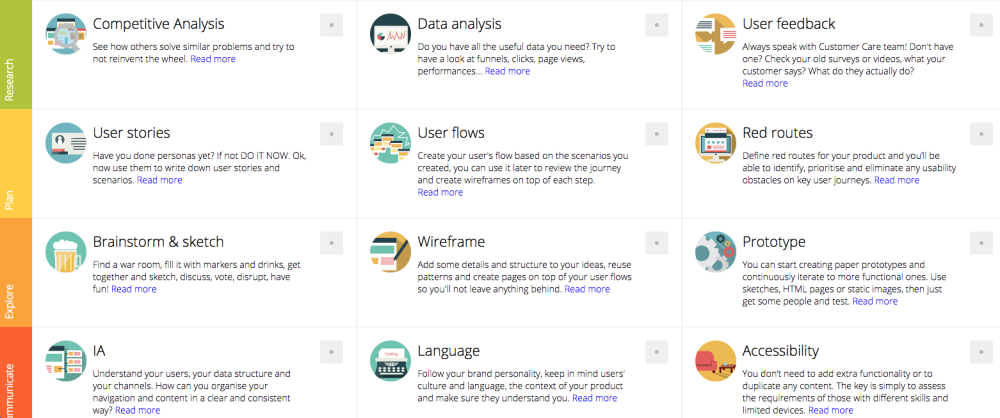Viewport: 1000px width, 418px height.
Task: Toggle the checkbox beside User flows
Action: point(657,134)
